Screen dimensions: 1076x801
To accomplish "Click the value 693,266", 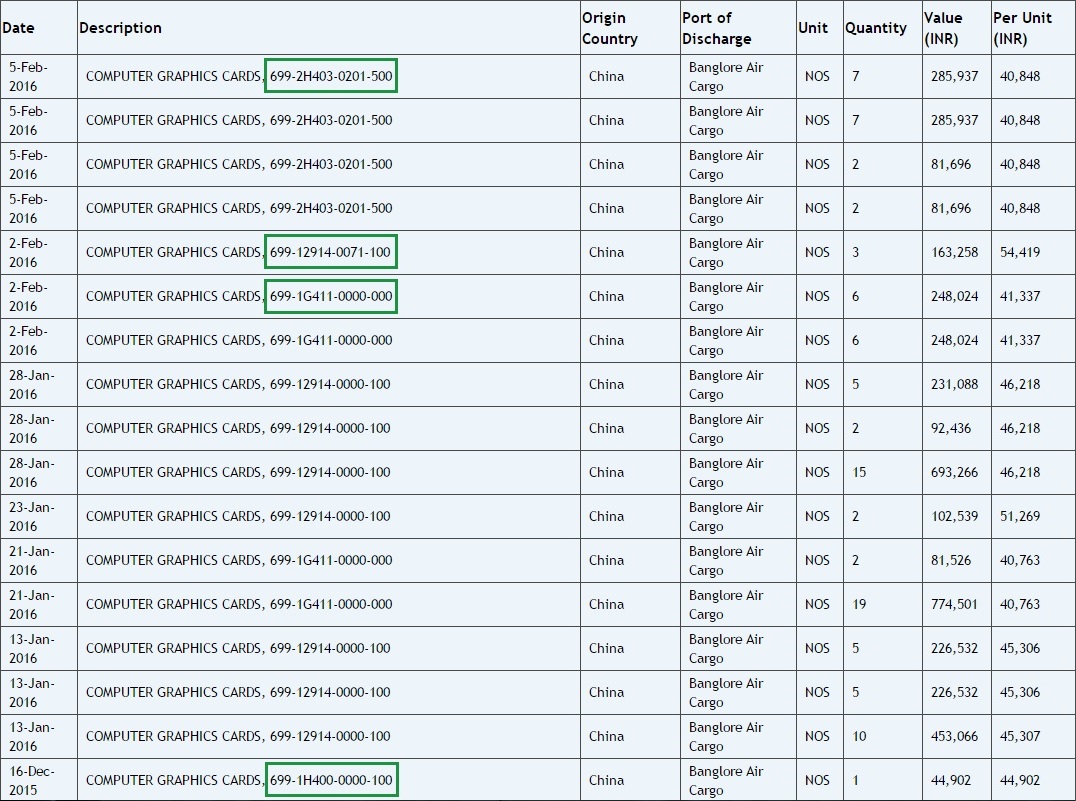I will (x=955, y=472).
